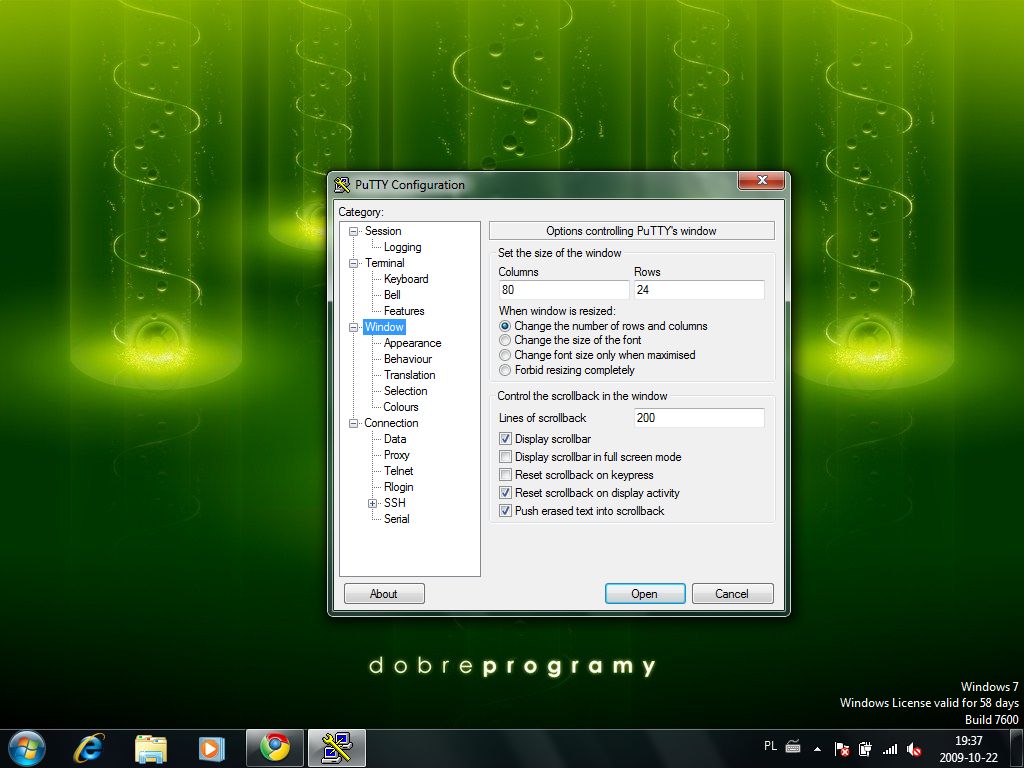Switch to Google Chrome on the taskbar
1024x768 pixels.
point(275,748)
